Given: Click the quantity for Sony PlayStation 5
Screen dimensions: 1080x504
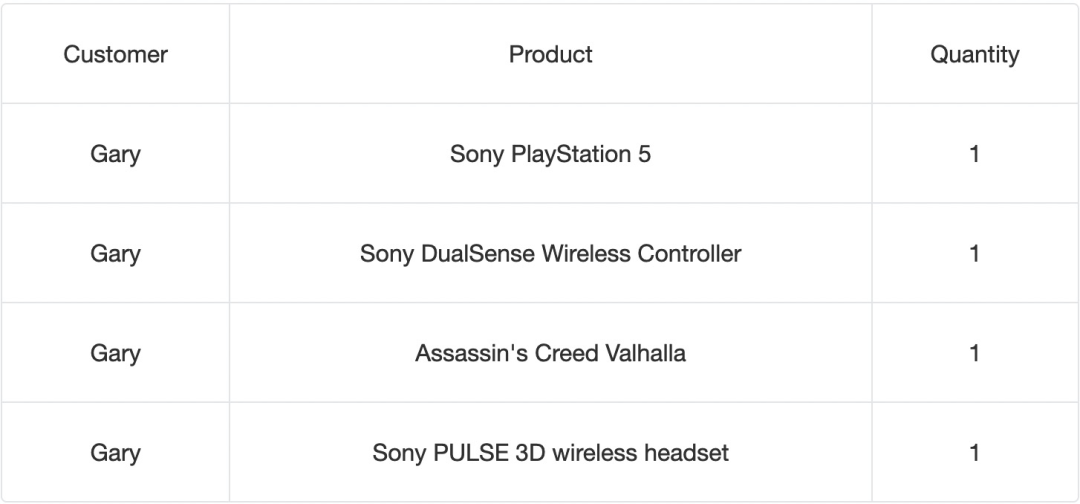Looking at the screenshot, I should (x=974, y=154).
